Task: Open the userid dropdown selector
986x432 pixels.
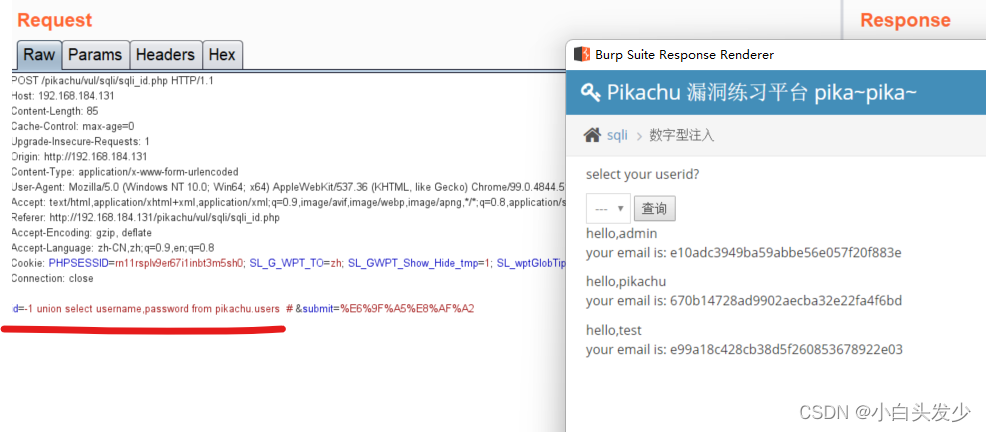Action: 608,209
